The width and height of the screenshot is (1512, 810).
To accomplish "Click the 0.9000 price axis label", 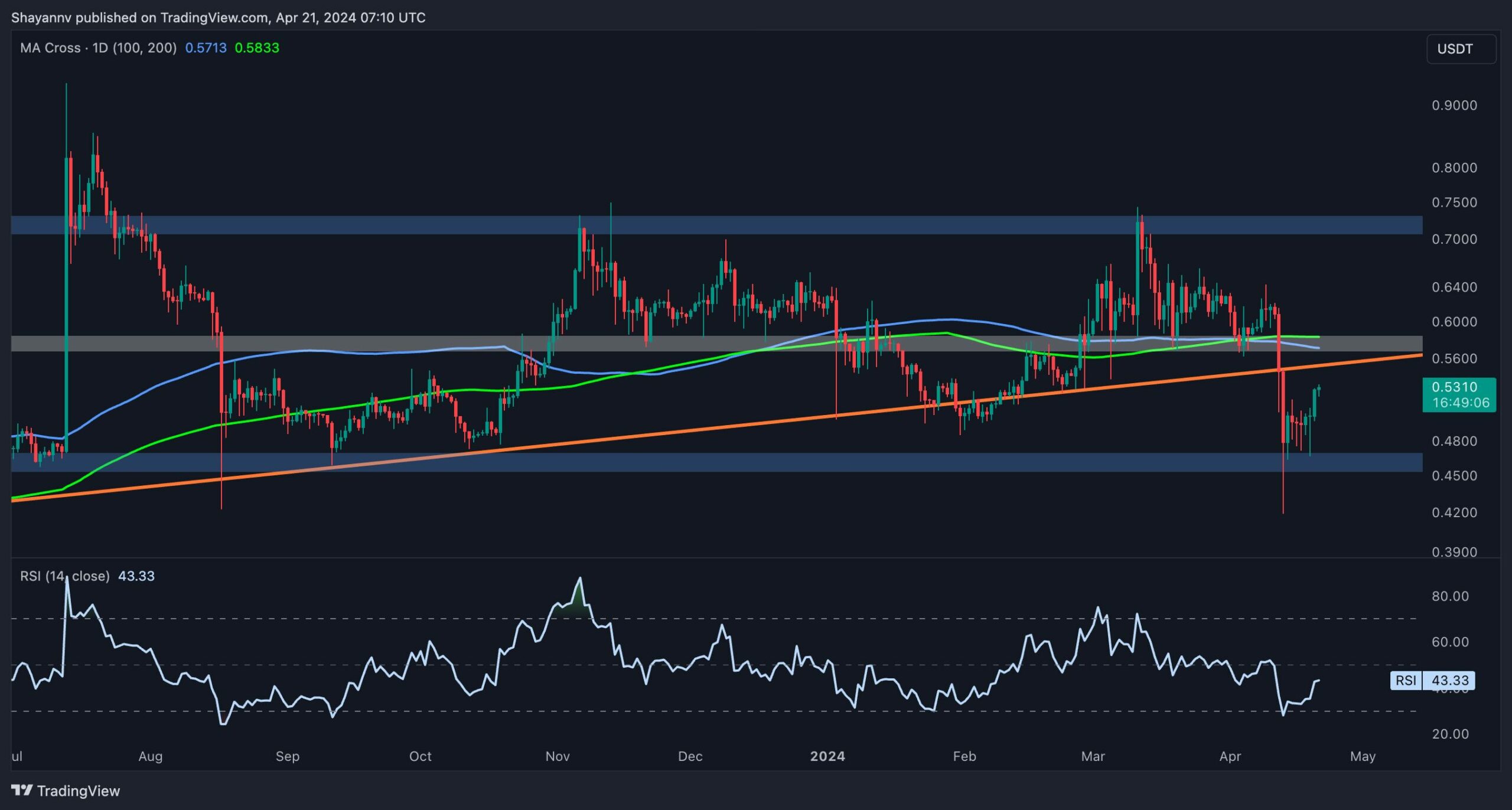I will point(1454,105).
